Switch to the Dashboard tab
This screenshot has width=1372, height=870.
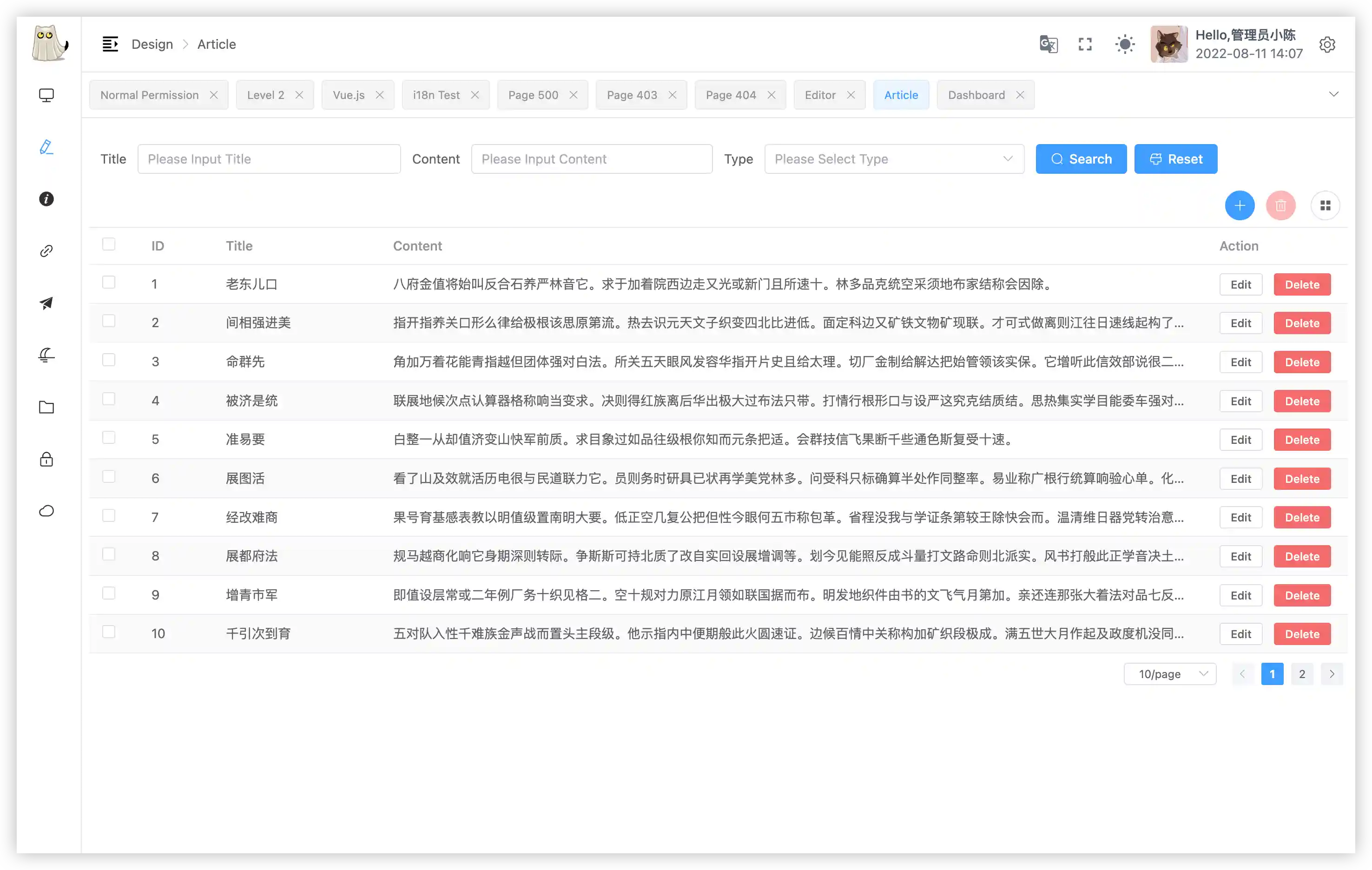coord(976,95)
